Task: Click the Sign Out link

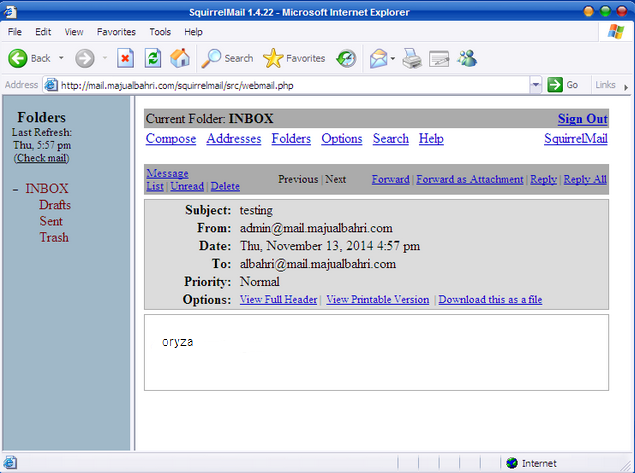Action: pyautogui.click(x=582, y=119)
